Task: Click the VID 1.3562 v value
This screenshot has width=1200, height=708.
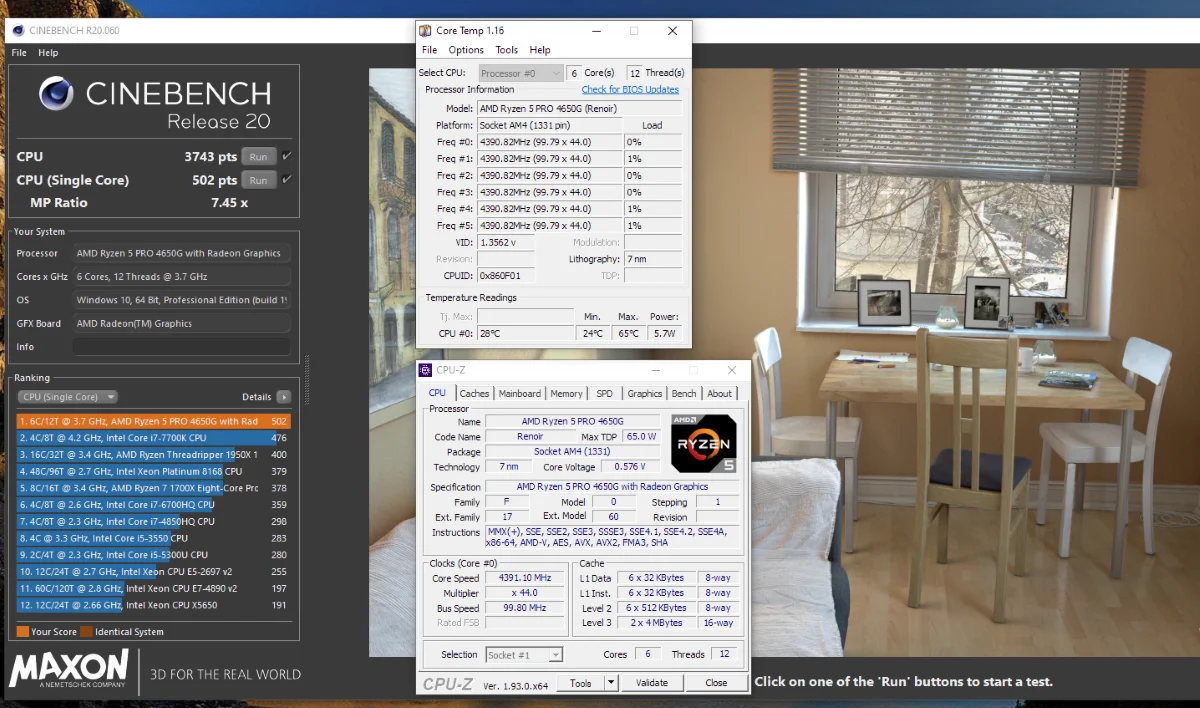Action: [x=506, y=242]
